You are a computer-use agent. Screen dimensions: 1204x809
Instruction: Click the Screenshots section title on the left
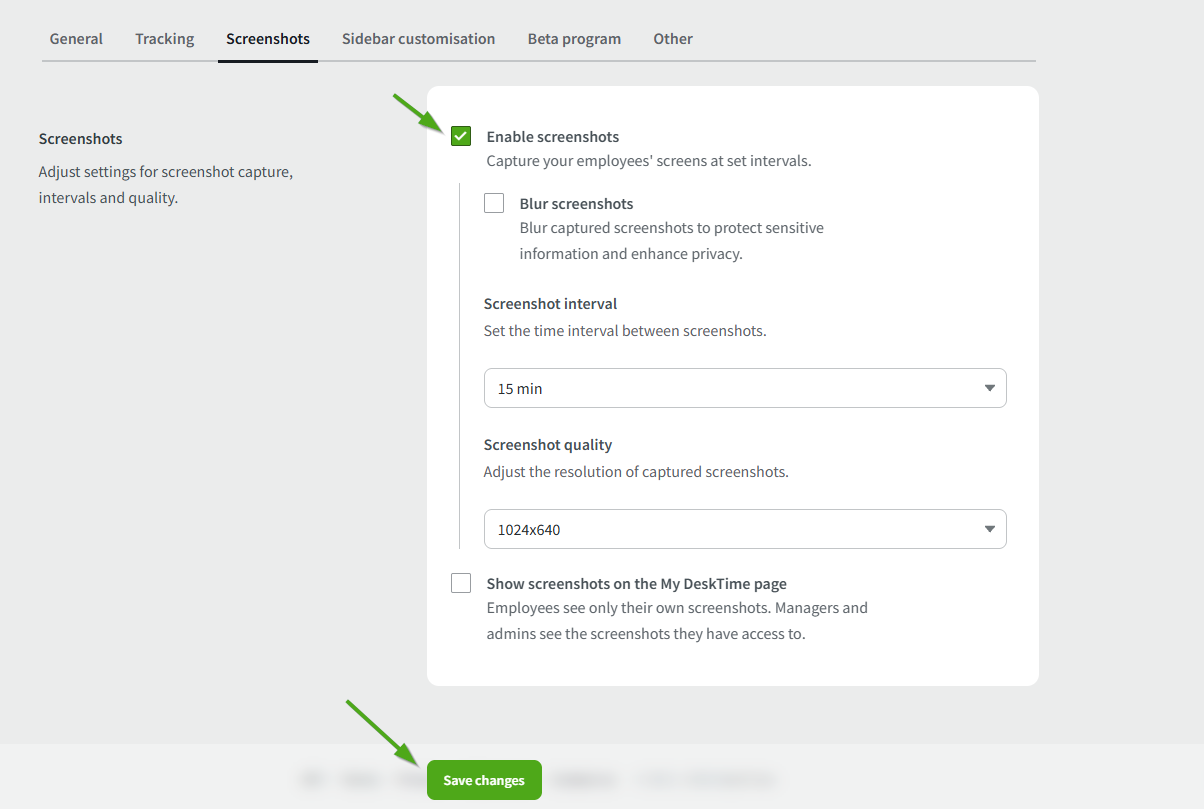[x=80, y=139]
